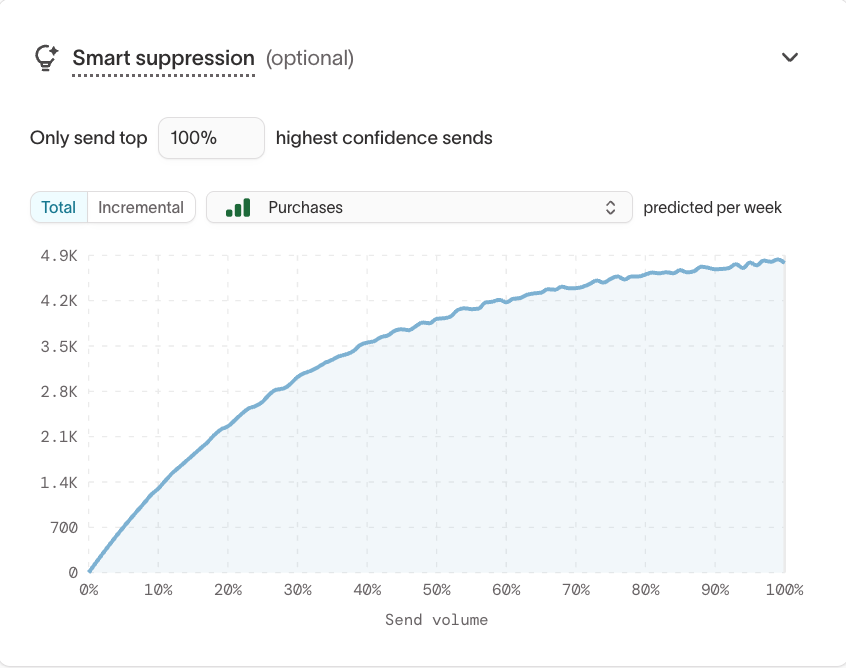Click the green bar chart icon in metric selector
846x668 pixels.
click(237, 207)
